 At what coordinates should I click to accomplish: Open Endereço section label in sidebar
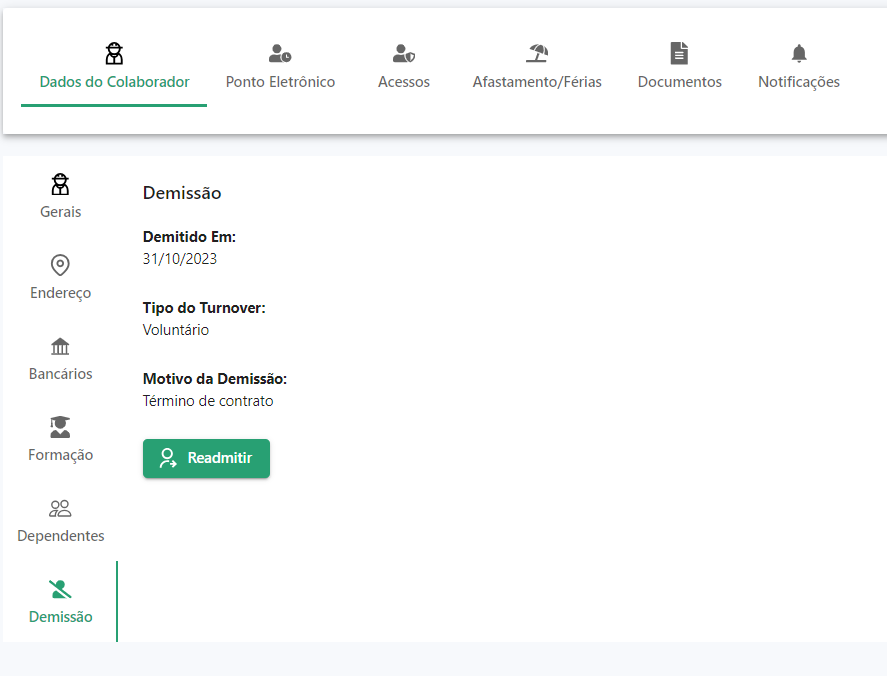pyautogui.click(x=61, y=293)
